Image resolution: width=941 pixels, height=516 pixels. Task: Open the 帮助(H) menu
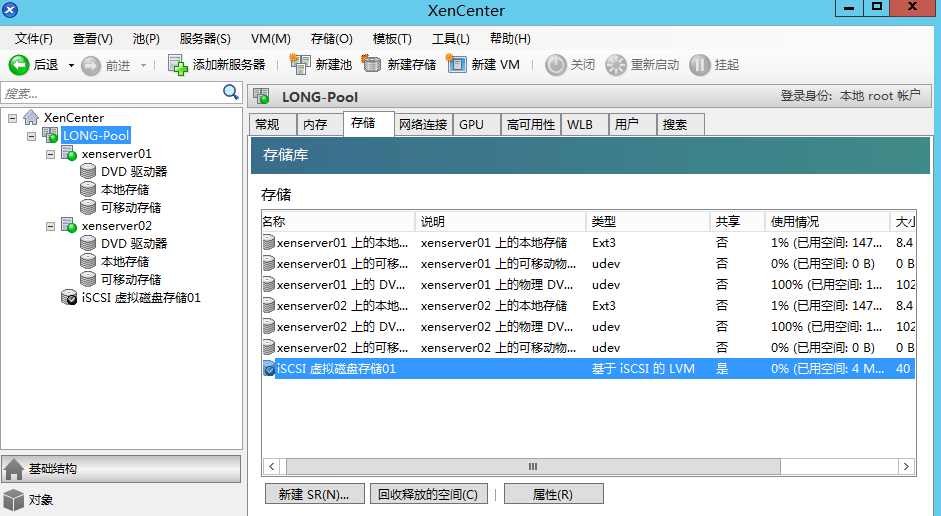coord(510,39)
